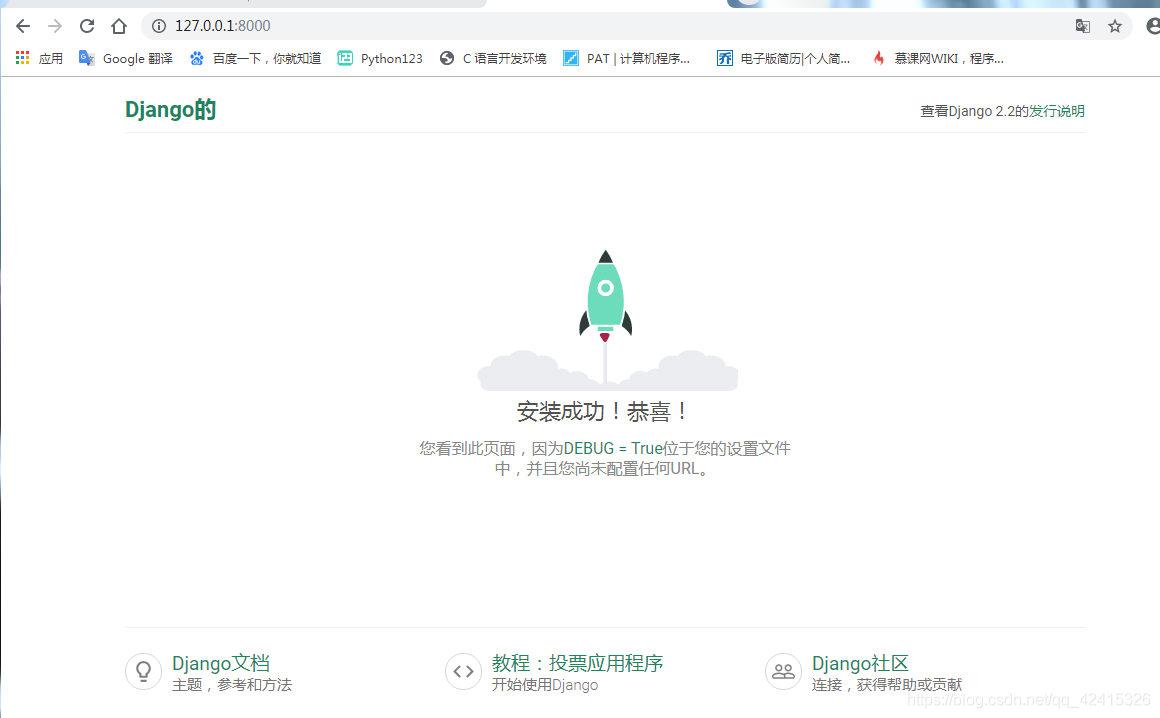Open the 慕课网WIKI bookmark
This screenshot has height=718, width=1160.
tap(937, 58)
